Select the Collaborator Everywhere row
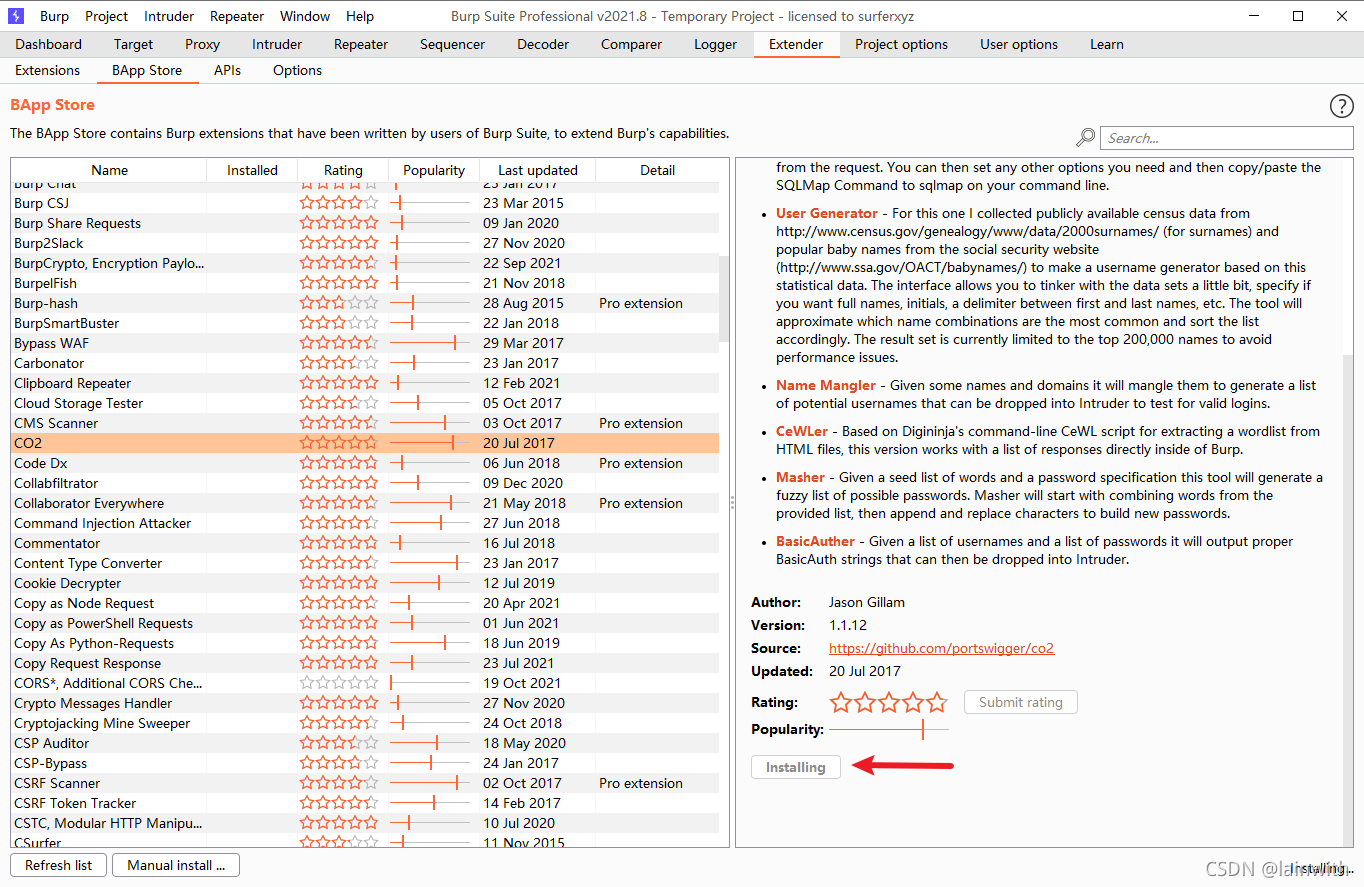 tap(365, 503)
